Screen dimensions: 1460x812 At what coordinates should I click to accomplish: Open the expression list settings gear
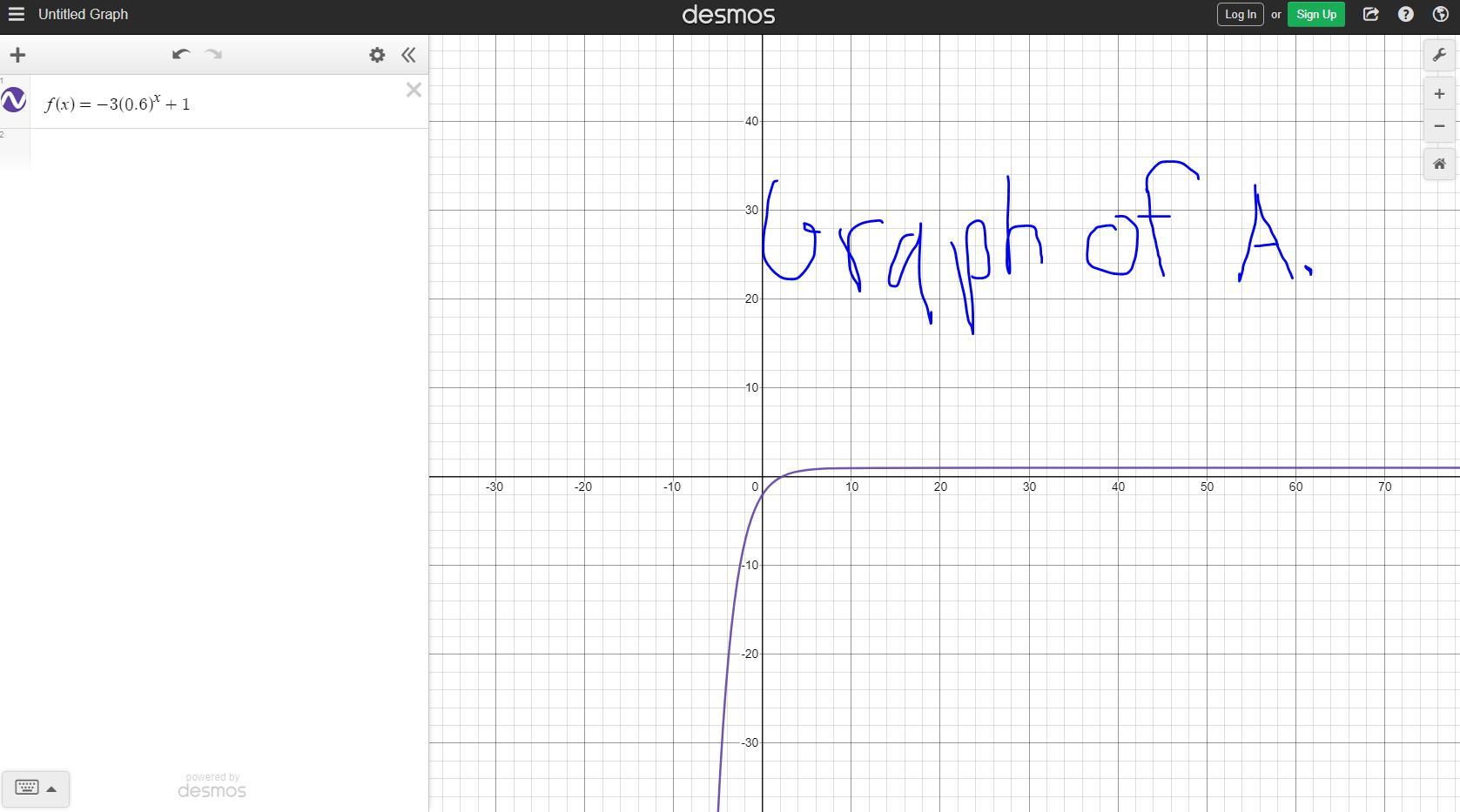coord(377,55)
